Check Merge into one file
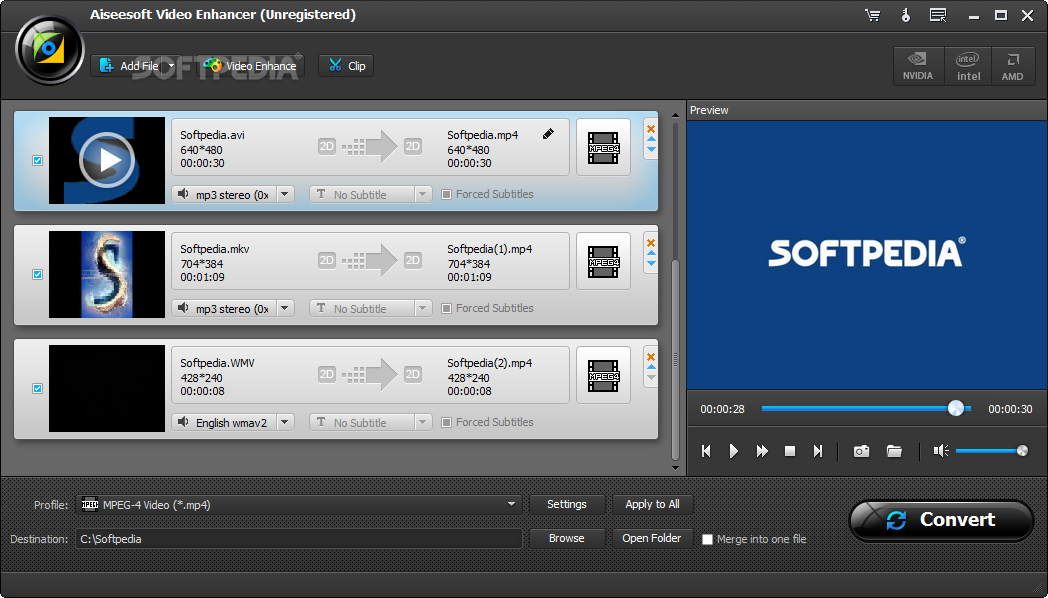 click(x=707, y=539)
